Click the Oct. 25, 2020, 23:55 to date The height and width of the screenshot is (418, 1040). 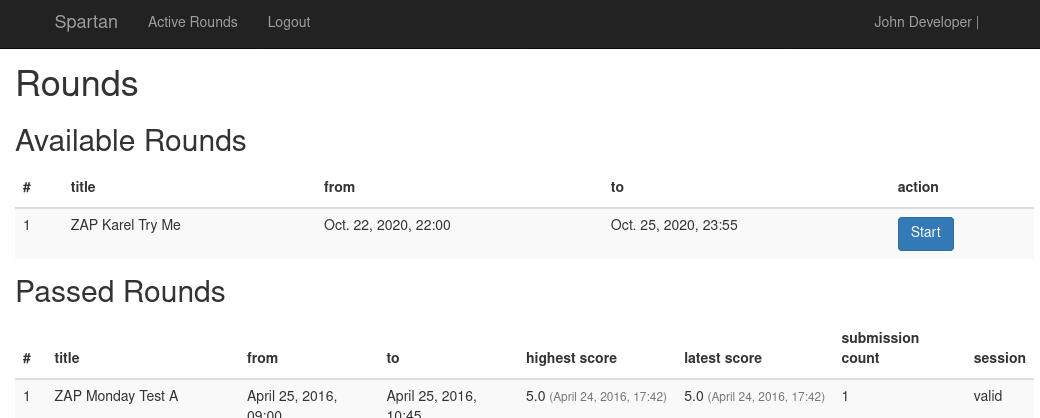pyautogui.click(x=674, y=225)
